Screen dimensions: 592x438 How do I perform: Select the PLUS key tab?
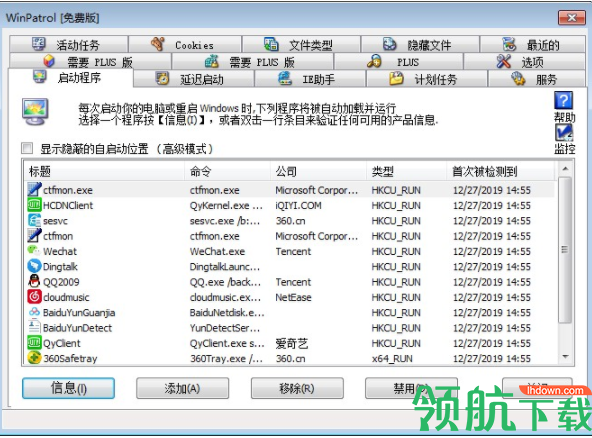(x=398, y=61)
